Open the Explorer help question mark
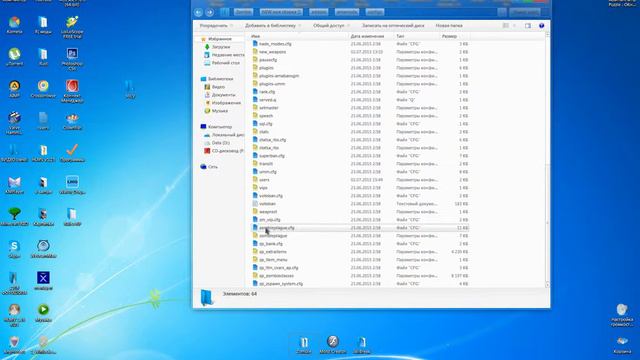 pos(542,26)
